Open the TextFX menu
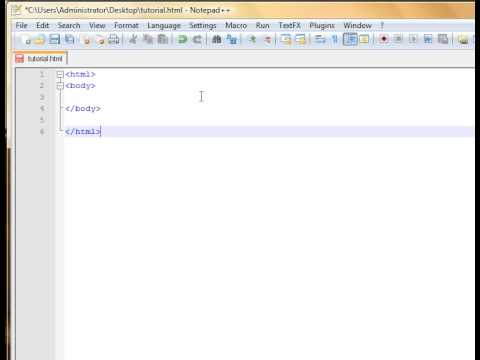480x360 pixels. [290, 25]
